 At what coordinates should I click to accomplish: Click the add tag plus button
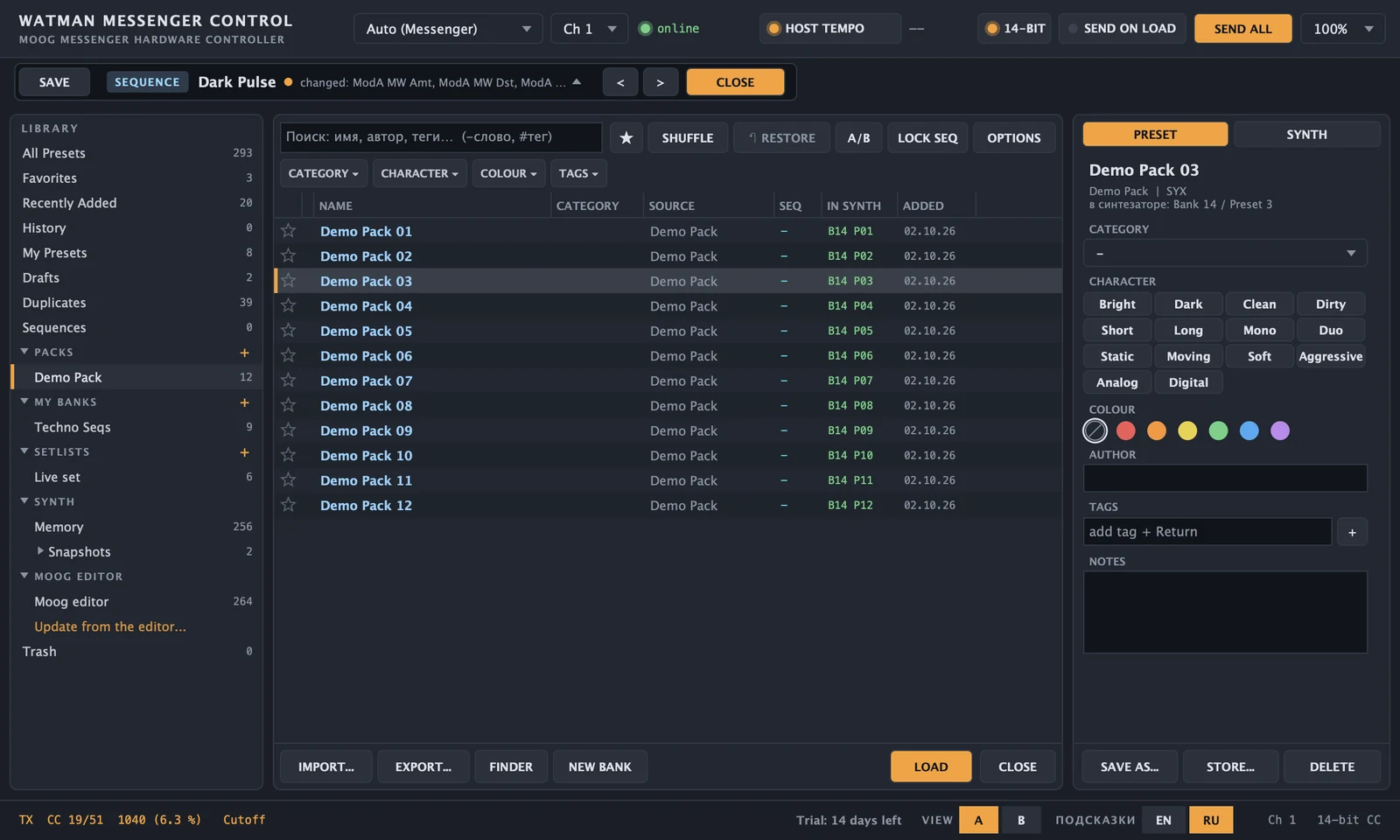(x=1352, y=532)
